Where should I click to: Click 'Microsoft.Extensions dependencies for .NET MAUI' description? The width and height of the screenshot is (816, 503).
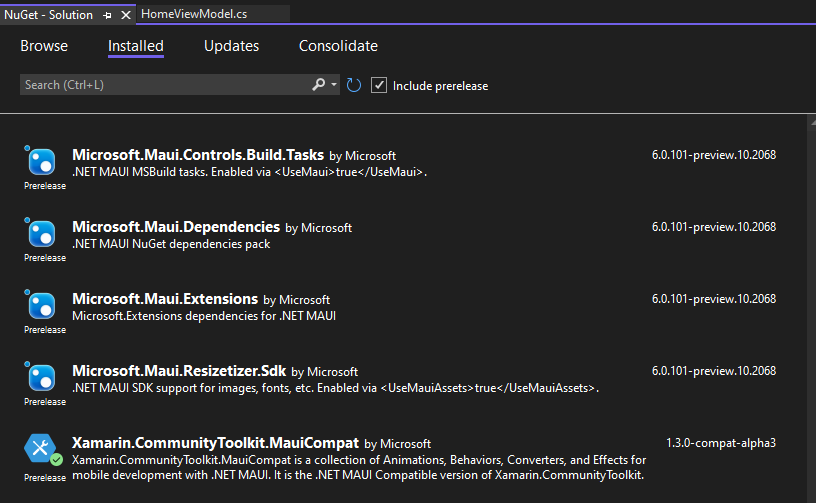coord(204,316)
